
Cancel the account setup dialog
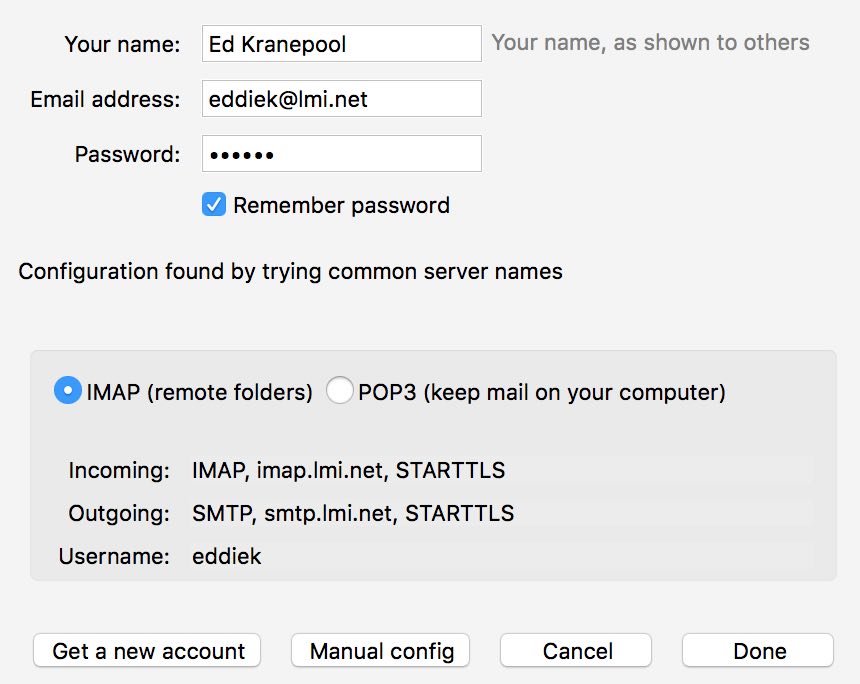(576, 651)
